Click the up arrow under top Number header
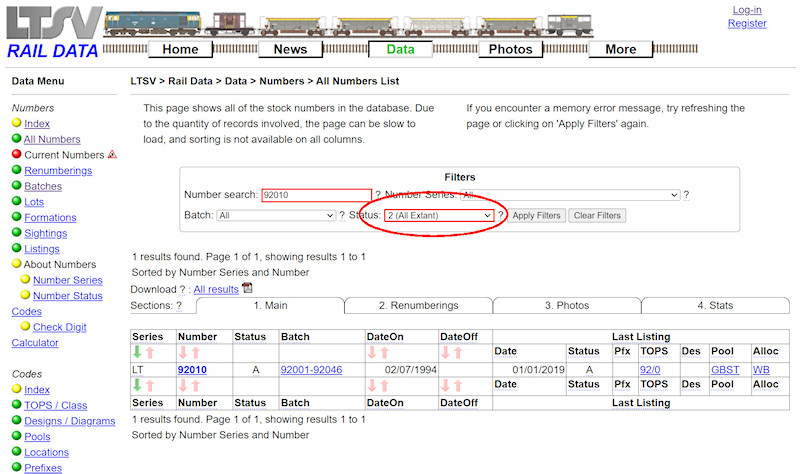The width and height of the screenshot is (800, 474). [197, 353]
